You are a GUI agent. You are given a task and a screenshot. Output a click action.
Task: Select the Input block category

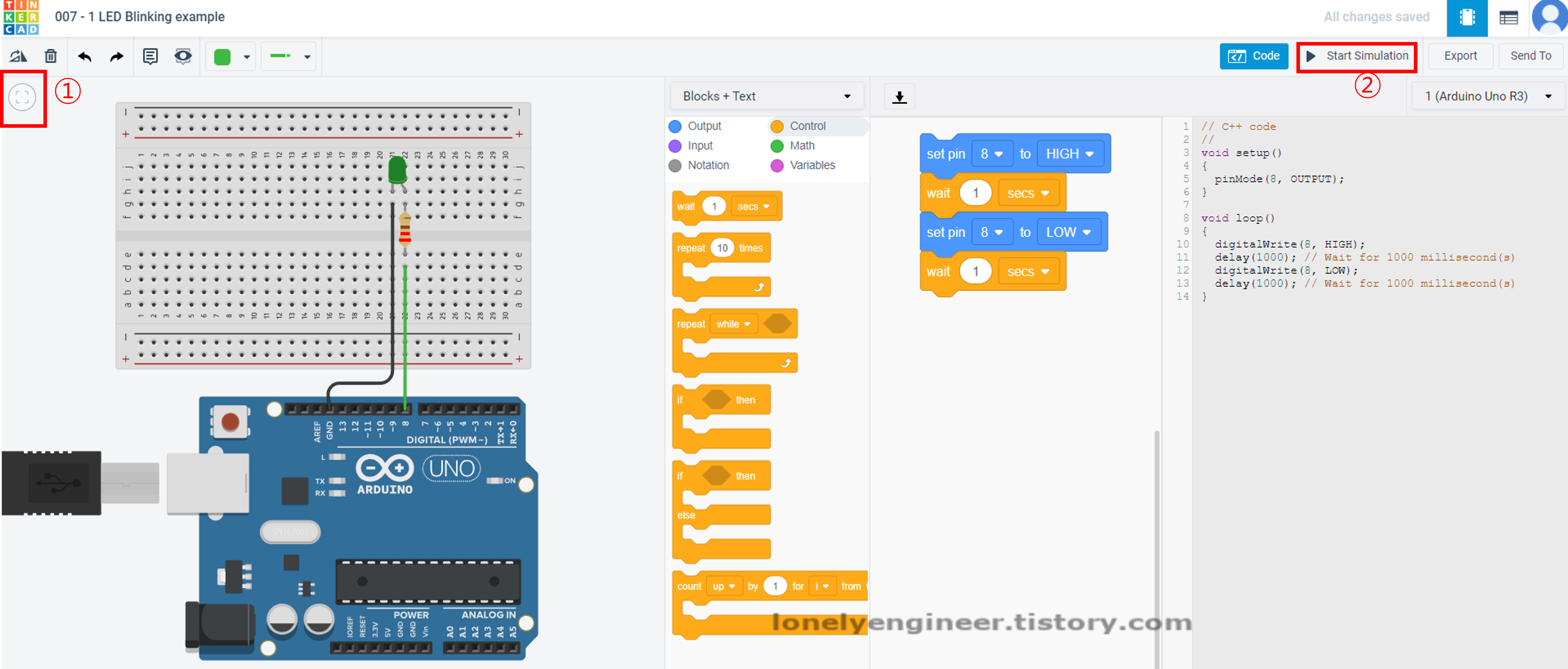click(699, 146)
